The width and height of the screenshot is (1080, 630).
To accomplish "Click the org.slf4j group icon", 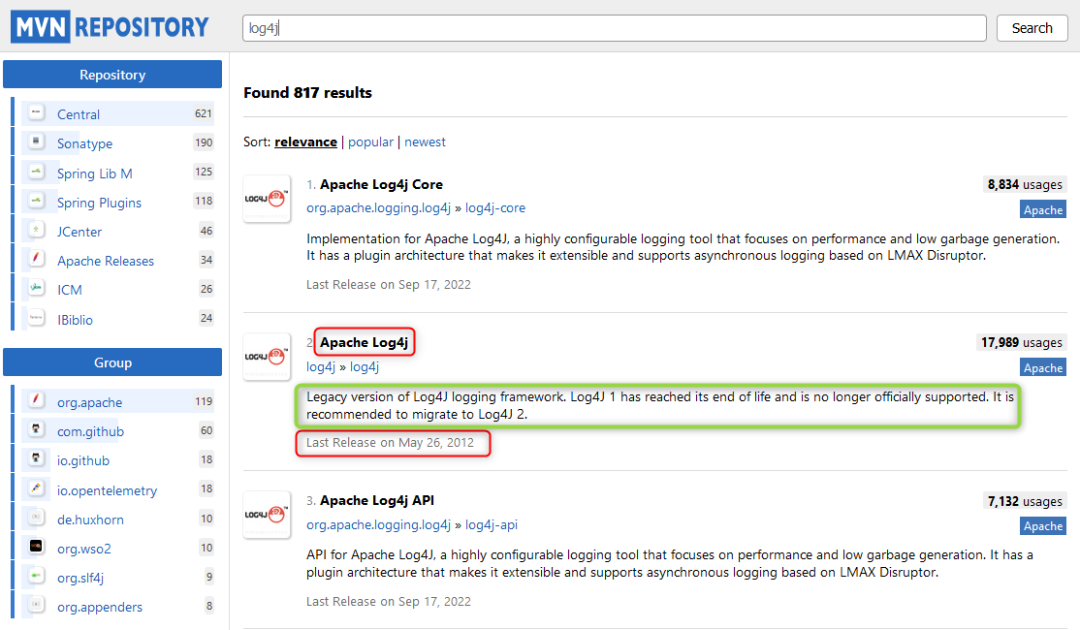I will pos(37,576).
